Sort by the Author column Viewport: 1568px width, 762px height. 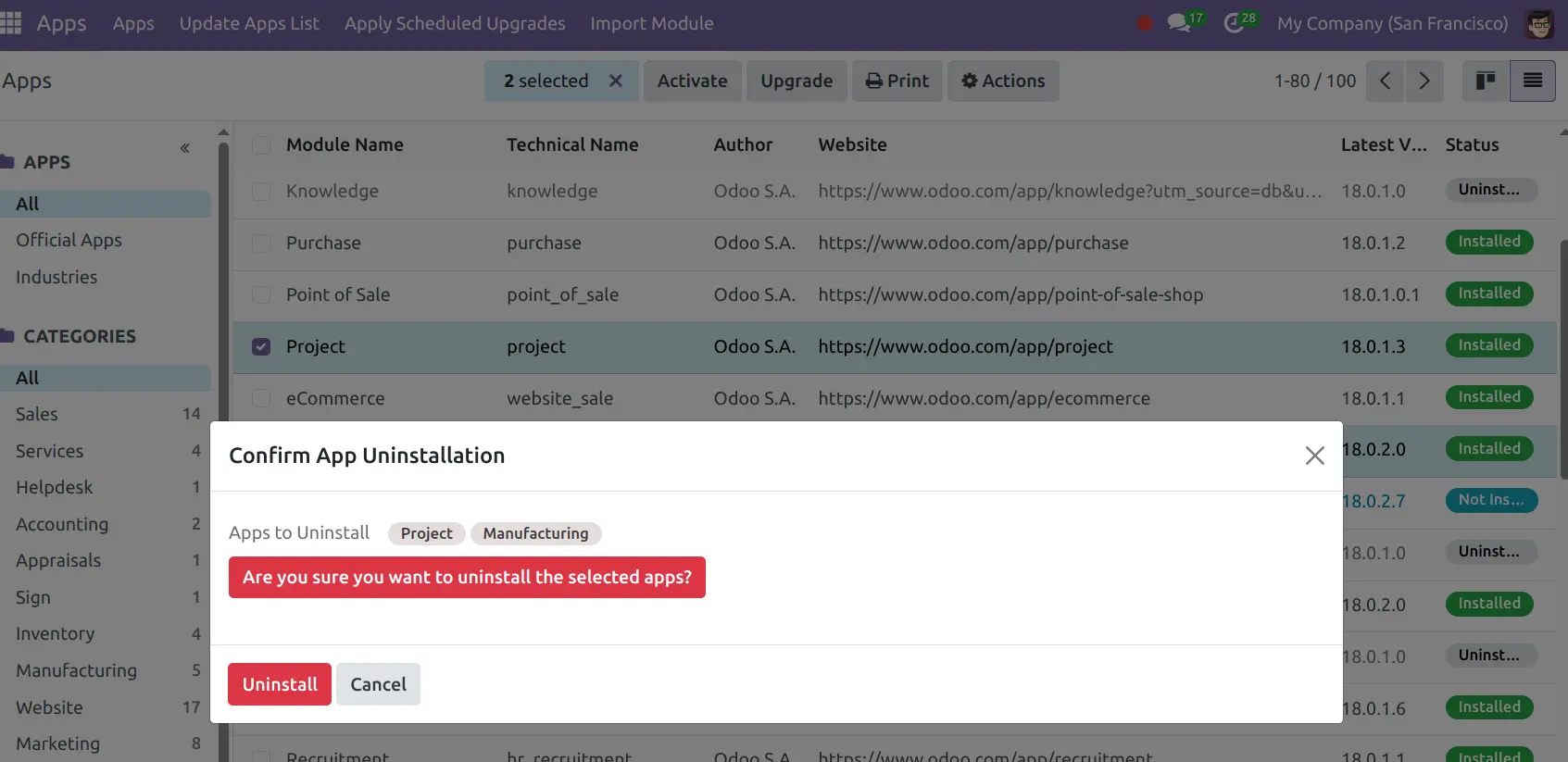743,144
